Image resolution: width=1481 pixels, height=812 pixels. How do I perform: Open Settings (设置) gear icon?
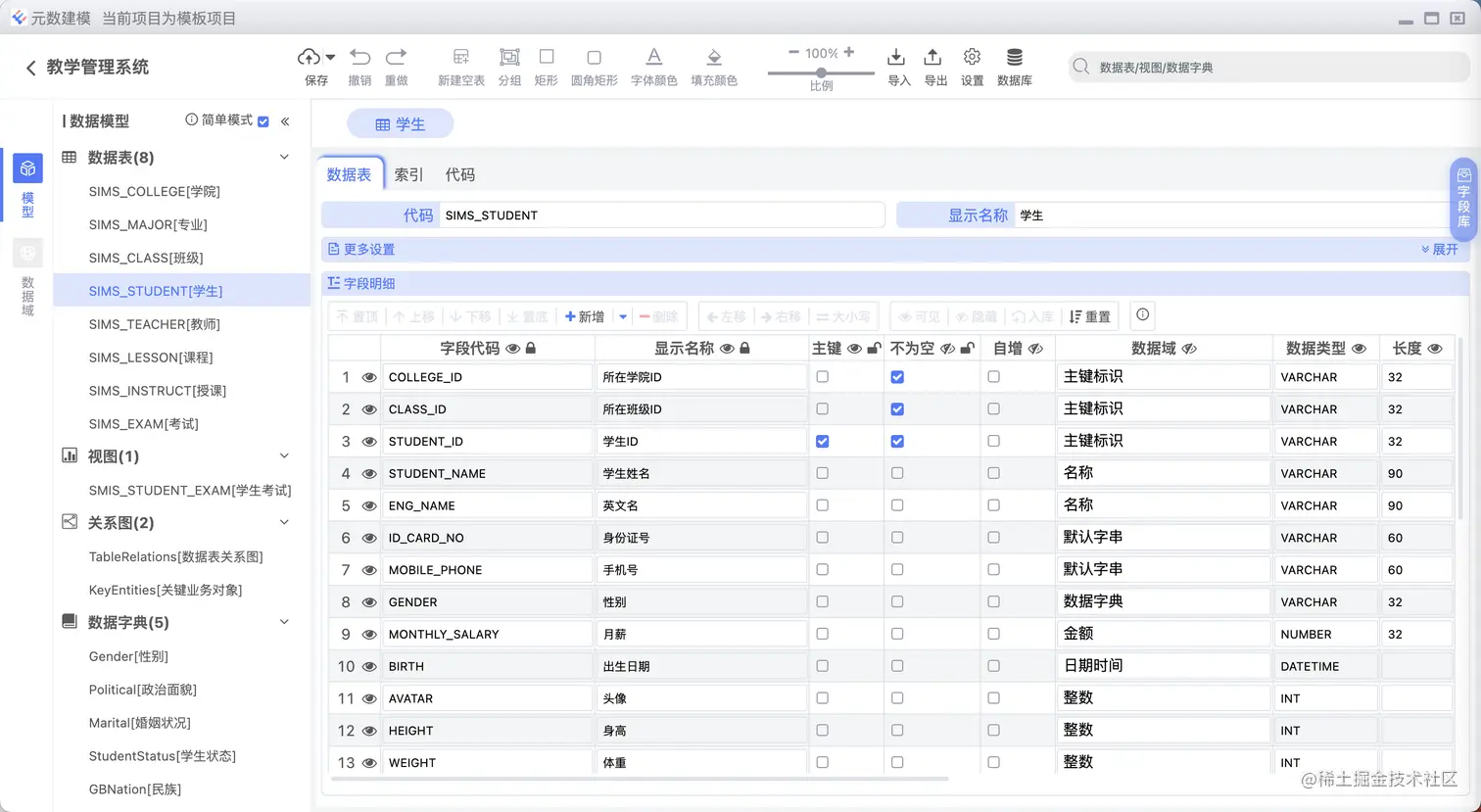[x=972, y=57]
